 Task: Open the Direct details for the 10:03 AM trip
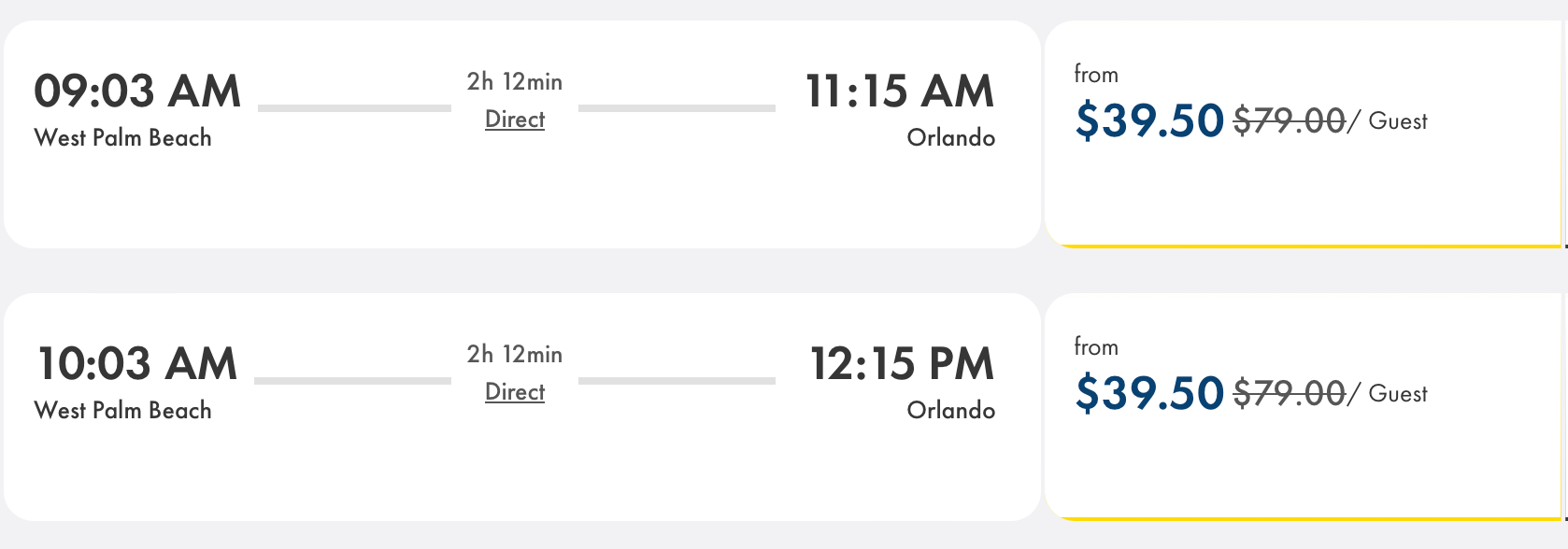pyautogui.click(x=515, y=392)
